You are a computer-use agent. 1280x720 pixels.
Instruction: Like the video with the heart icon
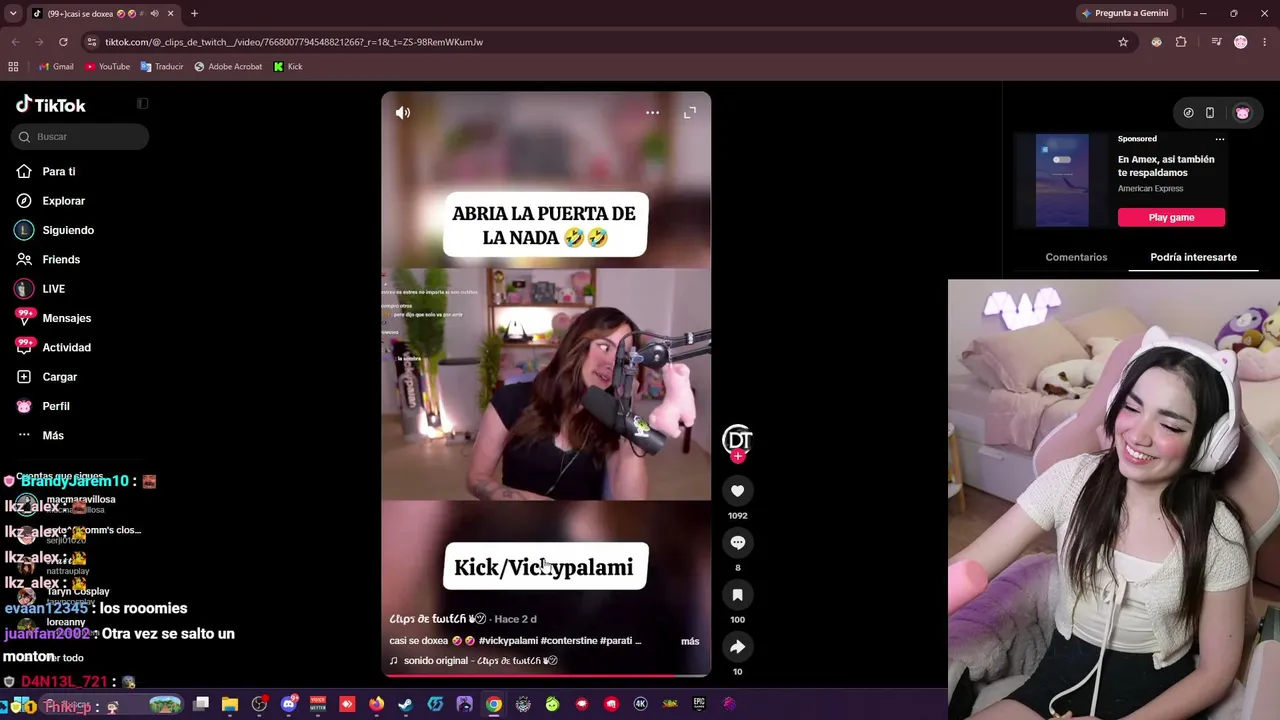(x=737, y=491)
